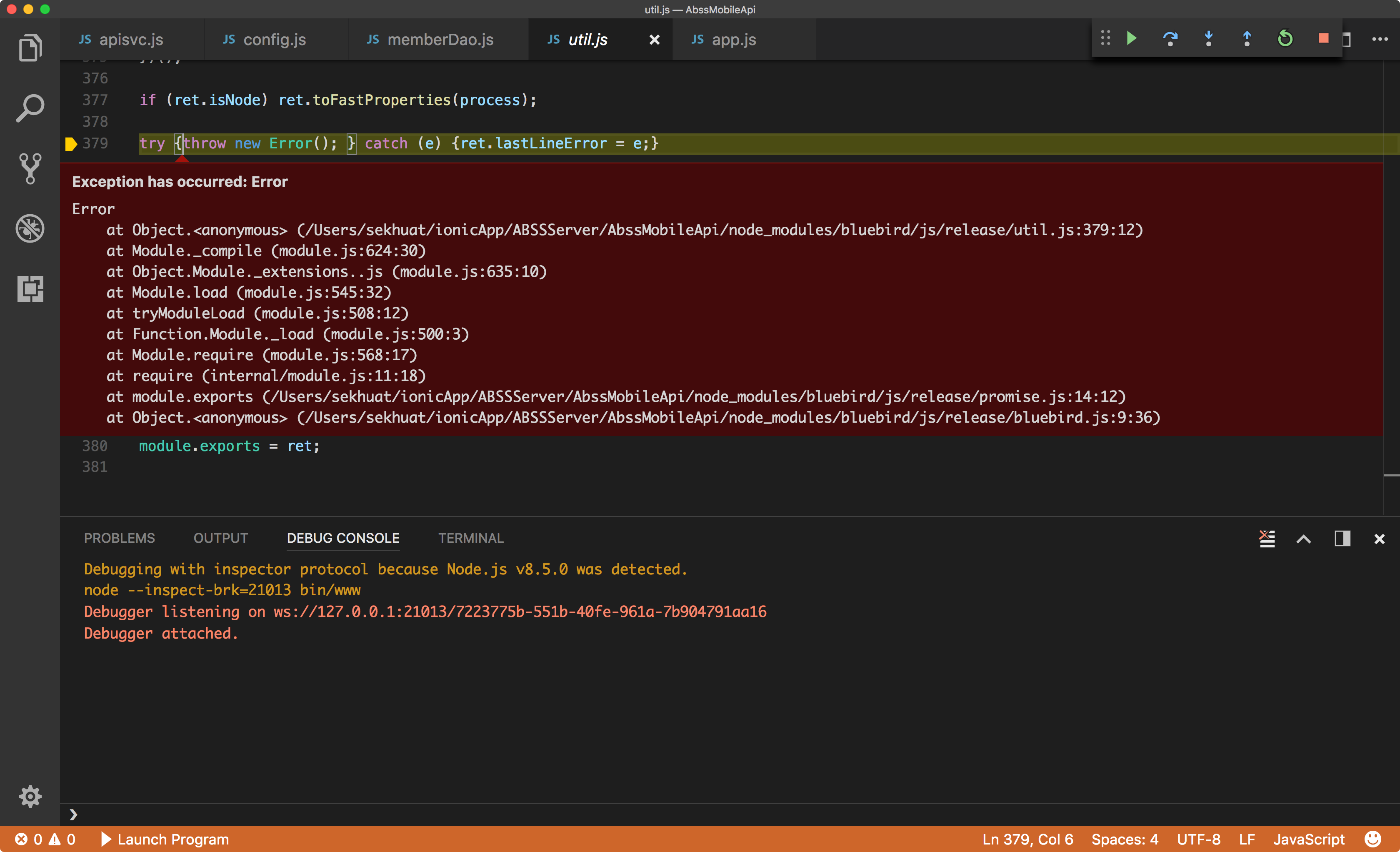
Task: Step Over the current line
Action: click(1170, 39)
